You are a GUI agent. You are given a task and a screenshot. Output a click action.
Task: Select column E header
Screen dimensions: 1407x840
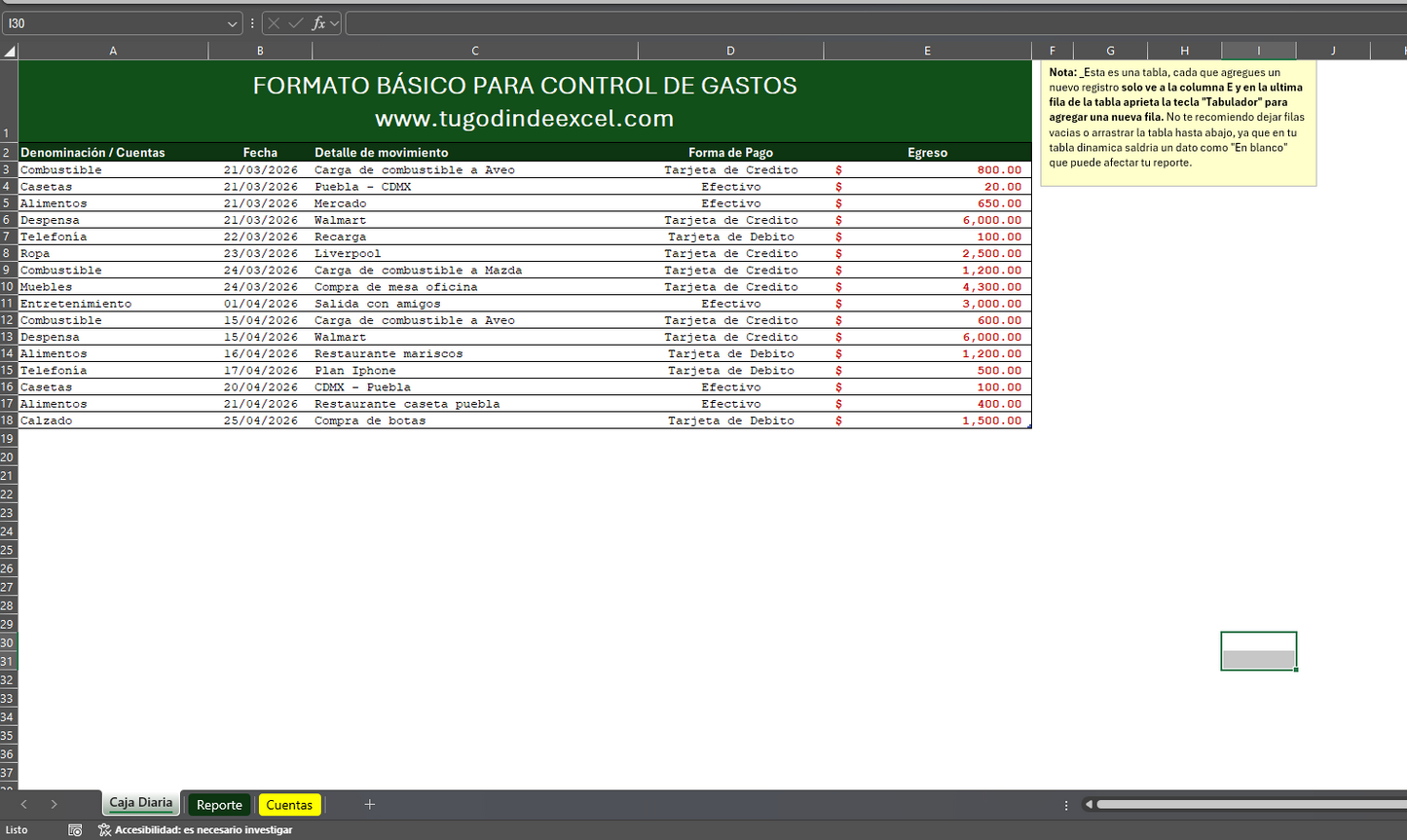pos(927,51)
